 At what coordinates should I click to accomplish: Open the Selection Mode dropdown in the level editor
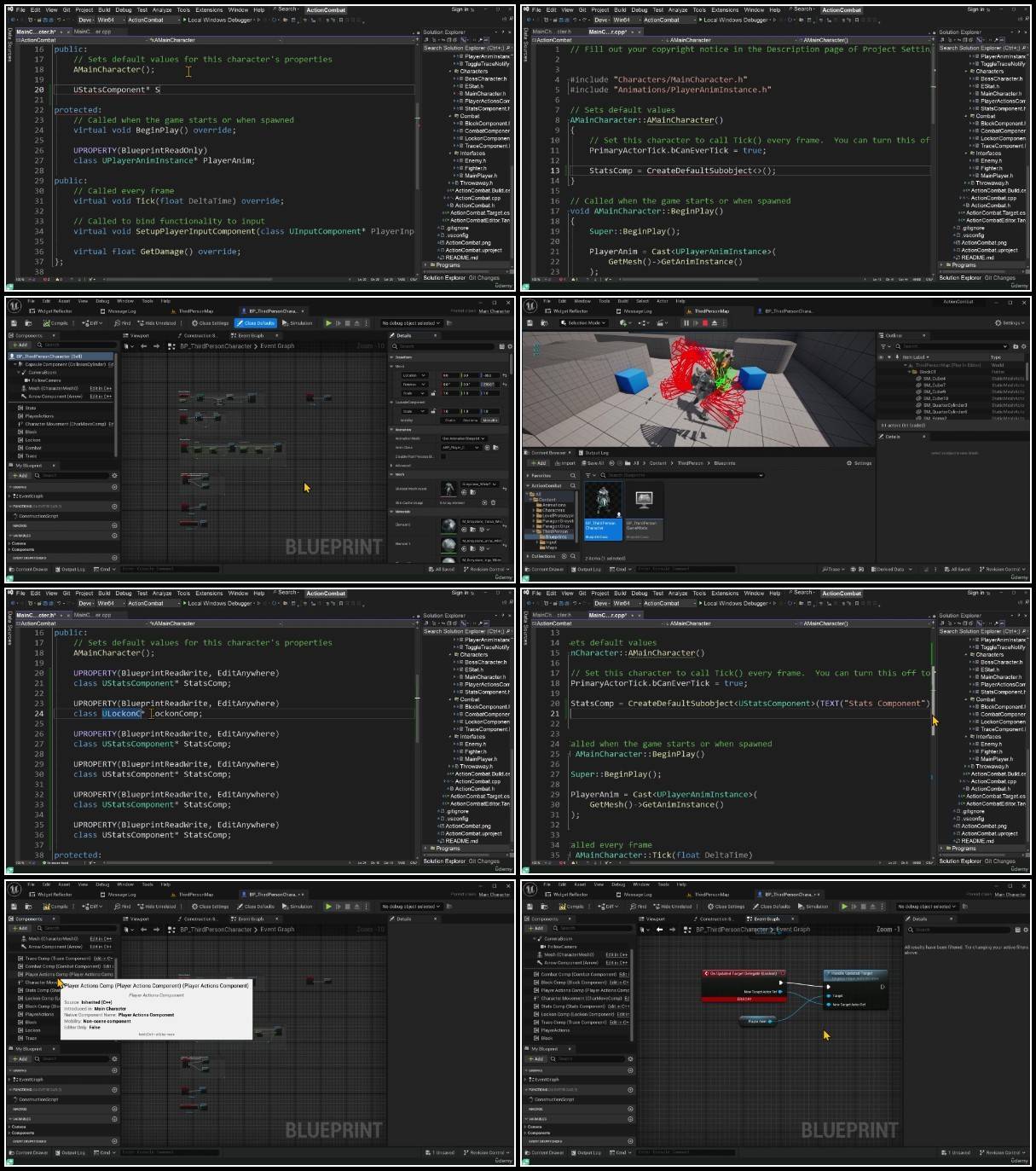click(586, 323)
